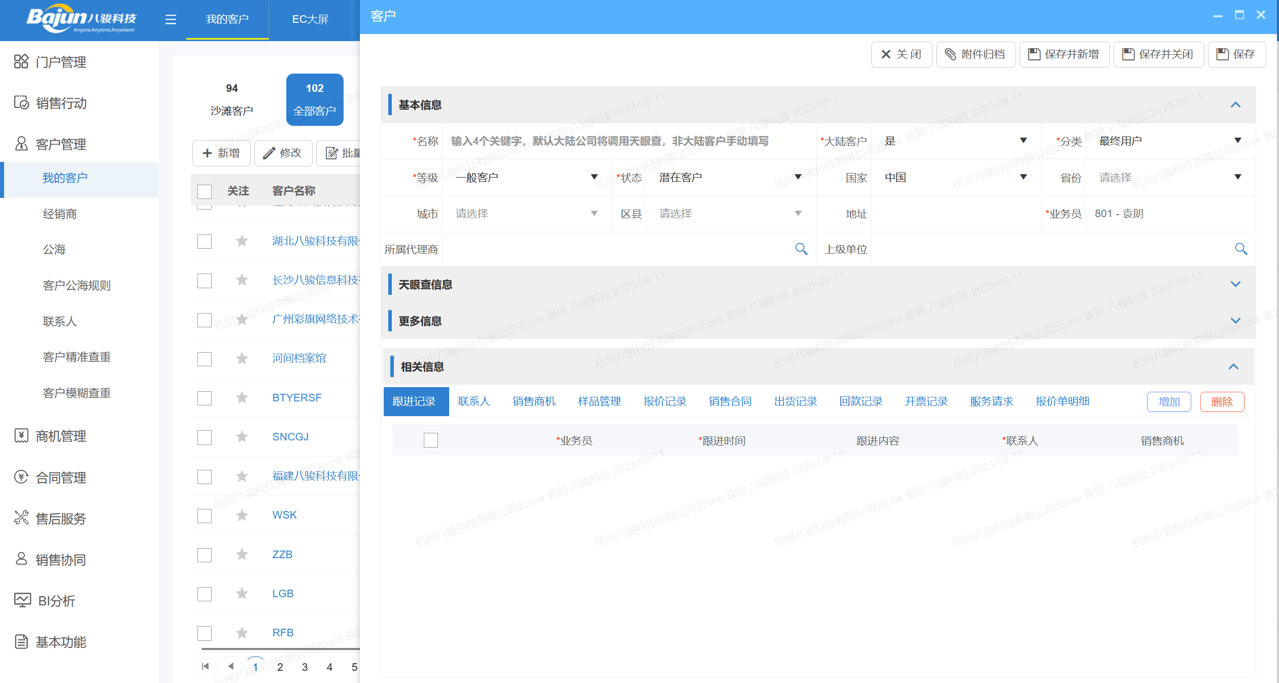
Task: Click the 增加 button
Action: tap(1169, 401)
